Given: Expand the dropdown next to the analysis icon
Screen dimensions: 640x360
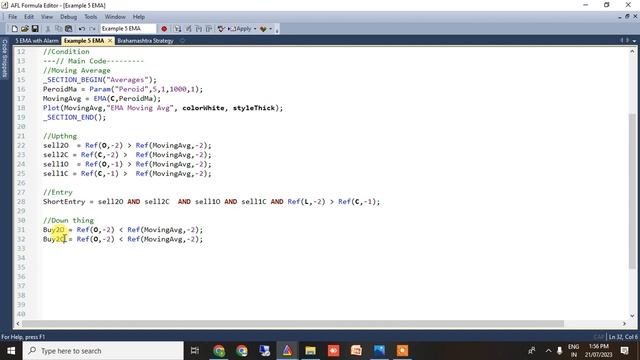Looking at the screenshot, I should (x=271, y=29).
